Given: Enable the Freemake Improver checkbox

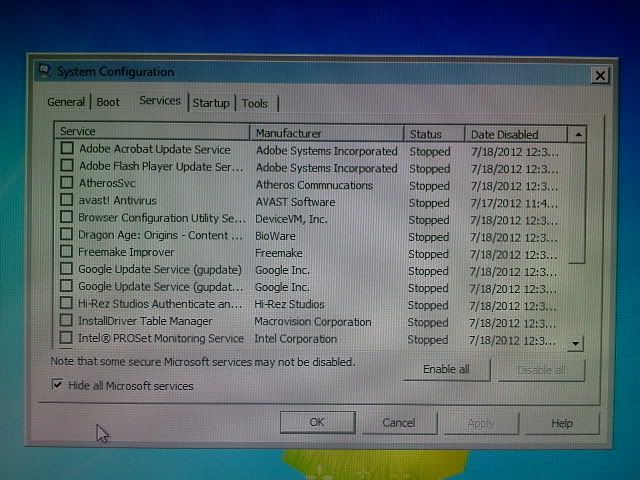Looking at the screenshot, I should [x=67, y=251].
